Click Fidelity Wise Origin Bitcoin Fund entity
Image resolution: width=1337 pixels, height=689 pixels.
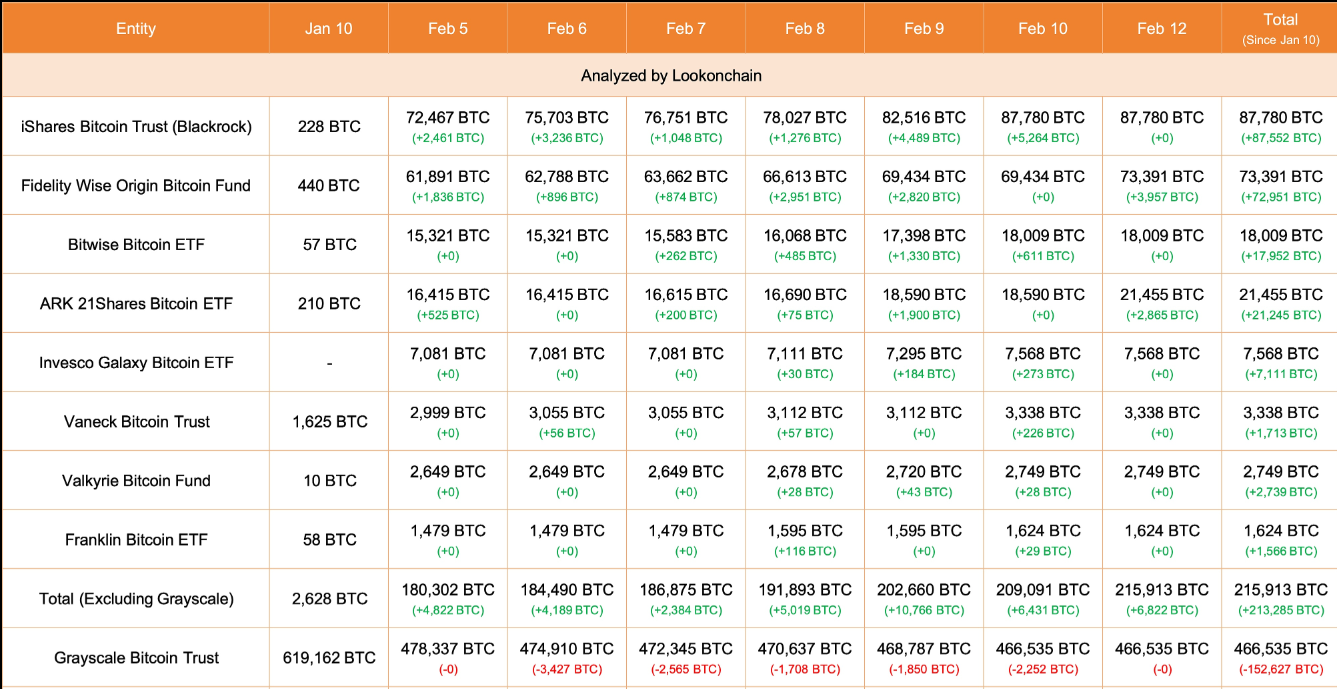[x=136, y=185]
